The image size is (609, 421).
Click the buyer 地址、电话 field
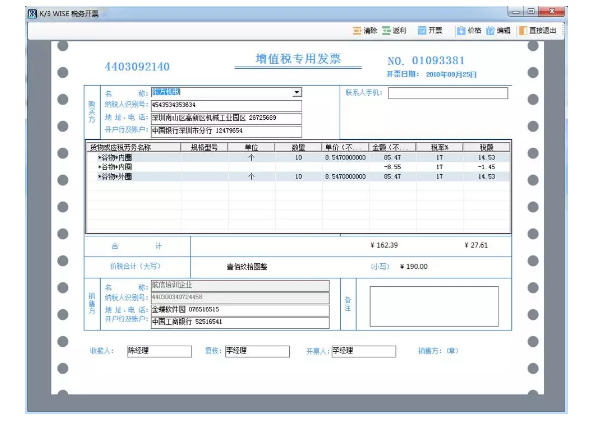coord(226,118)
